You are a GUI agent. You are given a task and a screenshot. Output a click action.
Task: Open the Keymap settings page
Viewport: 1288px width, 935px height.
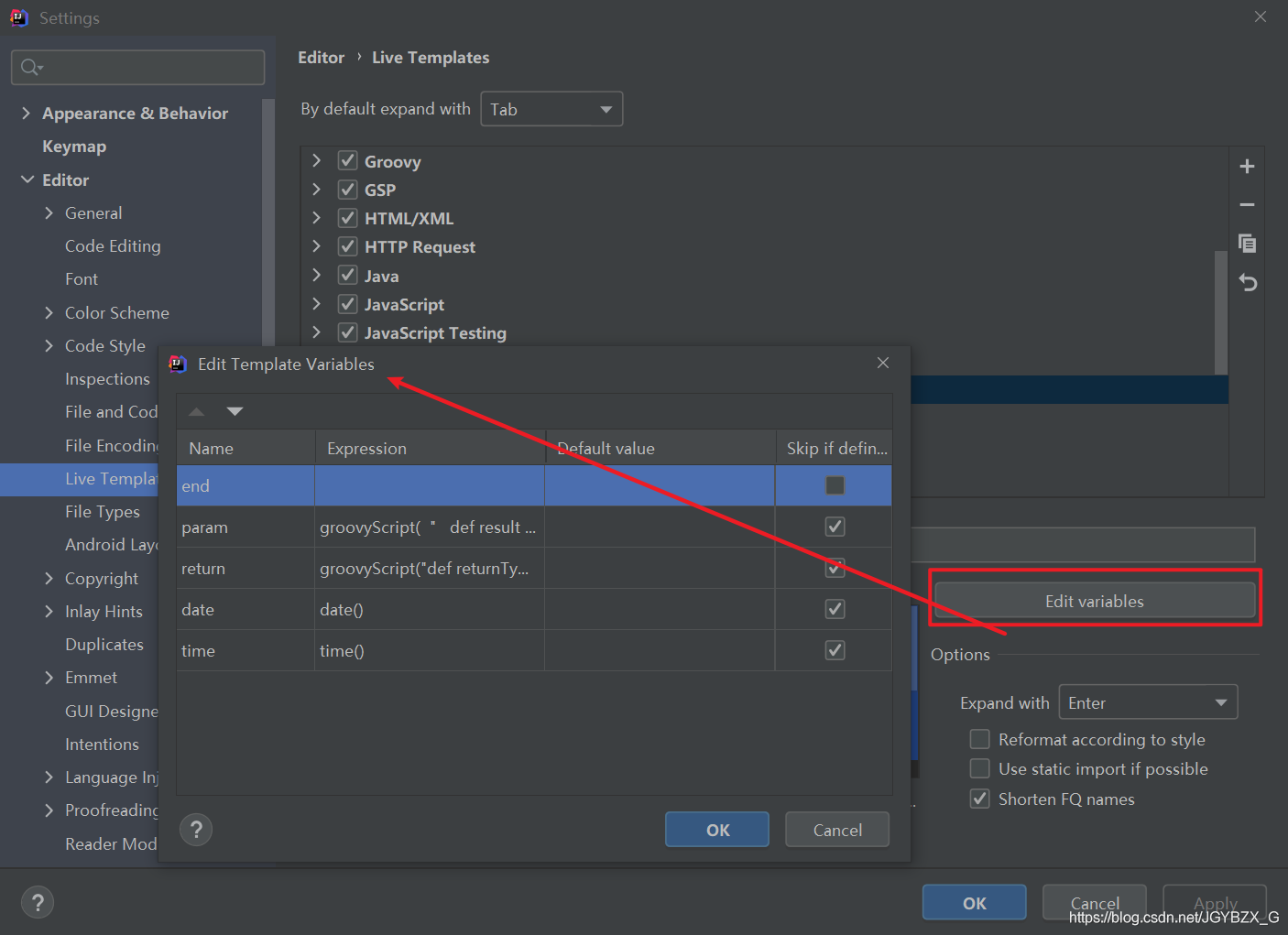(x=74, y=147)
